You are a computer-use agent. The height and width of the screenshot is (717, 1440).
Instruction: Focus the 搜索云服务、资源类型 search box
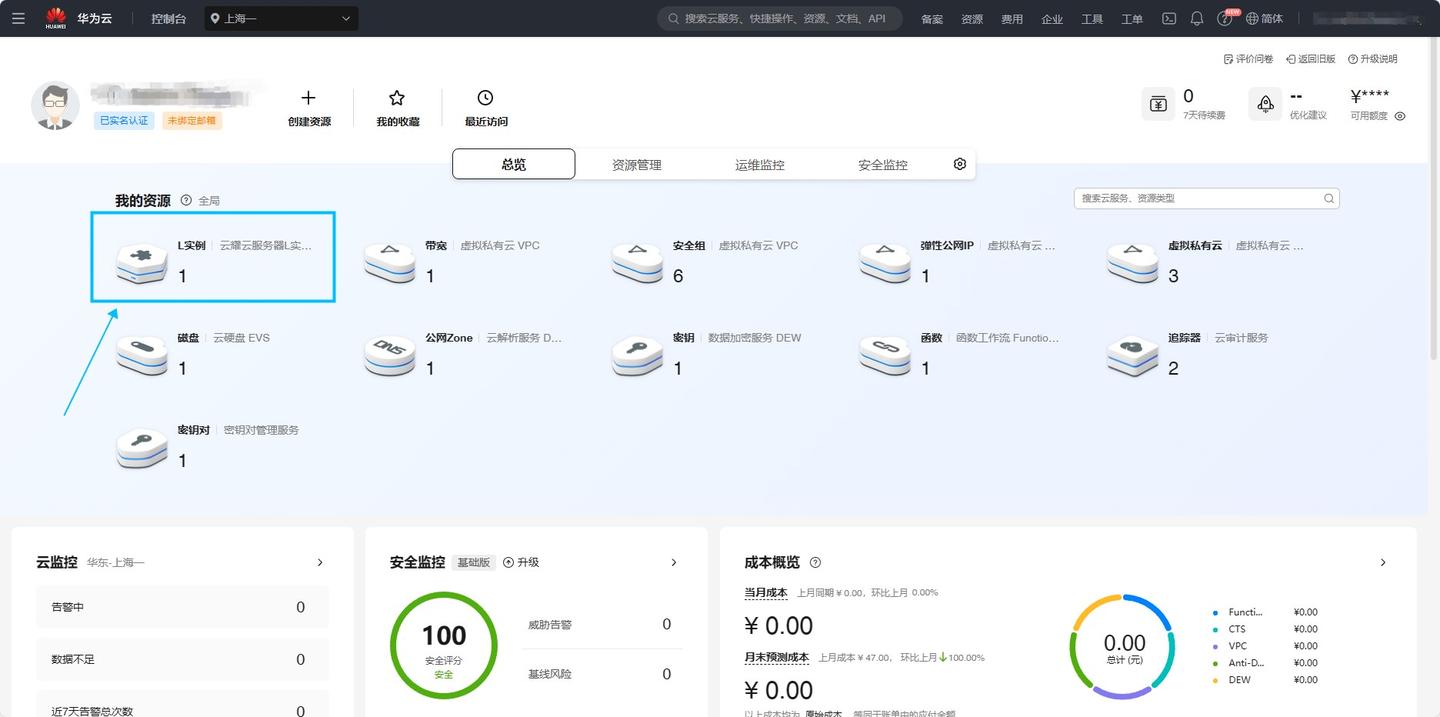tap(1207, 198)
